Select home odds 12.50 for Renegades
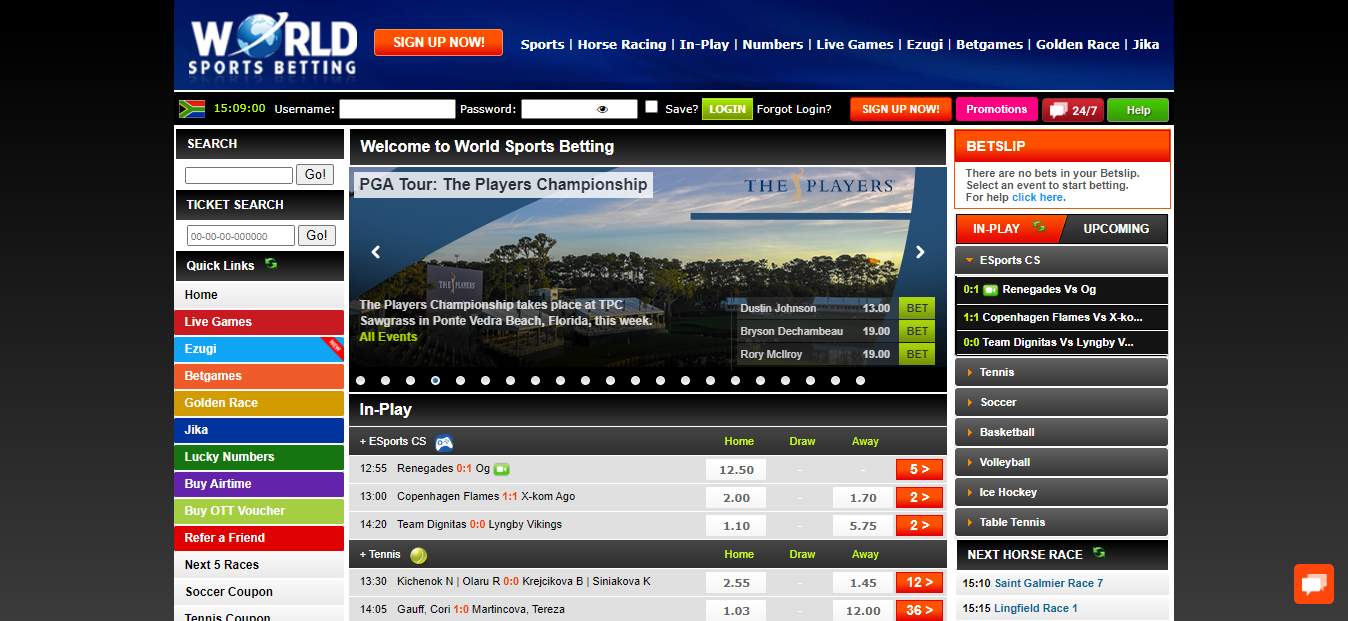 coord(736,469)
